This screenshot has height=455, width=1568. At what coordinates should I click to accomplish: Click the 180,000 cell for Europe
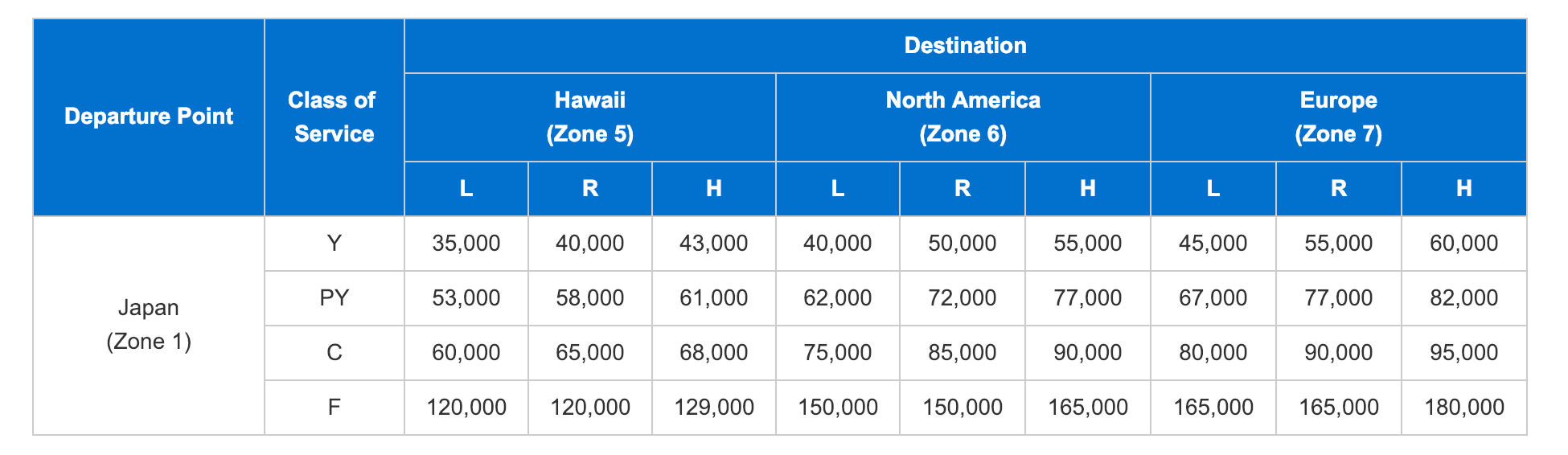coord(1463,408)
